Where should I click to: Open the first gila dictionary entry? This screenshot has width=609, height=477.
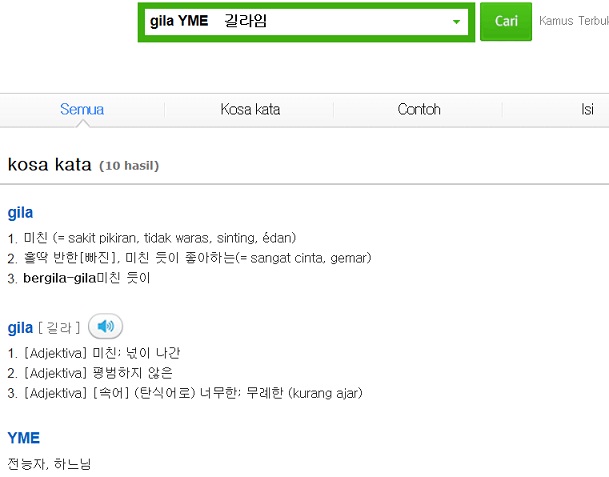(20, 213)
